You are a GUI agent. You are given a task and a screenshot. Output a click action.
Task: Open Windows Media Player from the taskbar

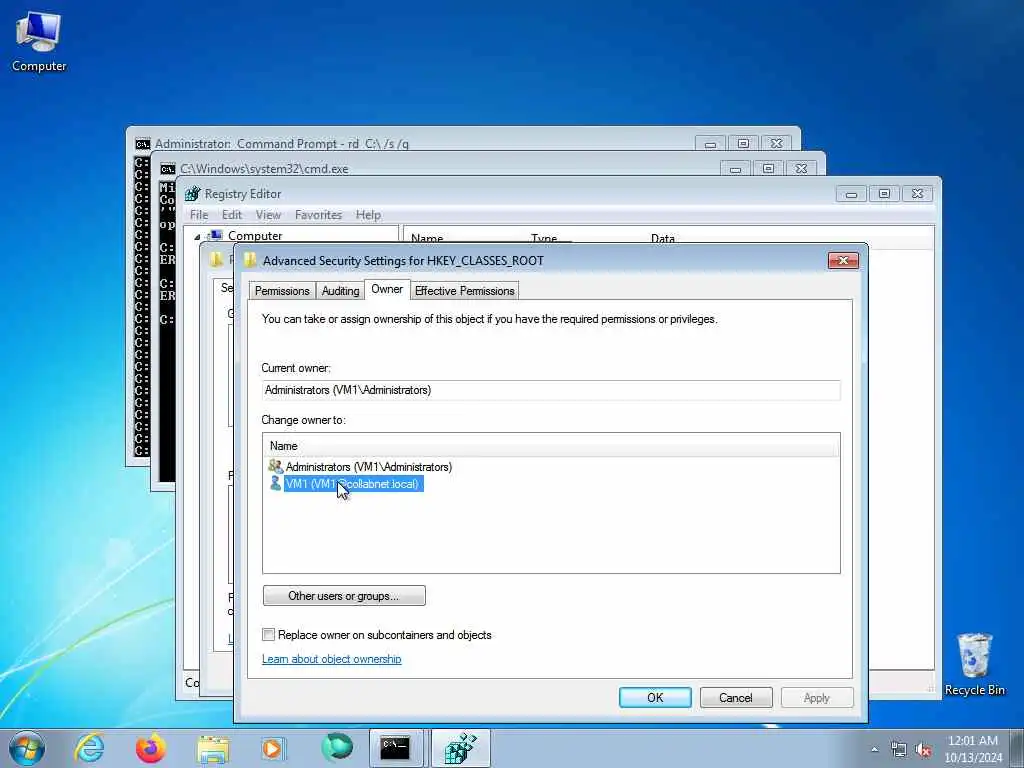click(273, 748)
